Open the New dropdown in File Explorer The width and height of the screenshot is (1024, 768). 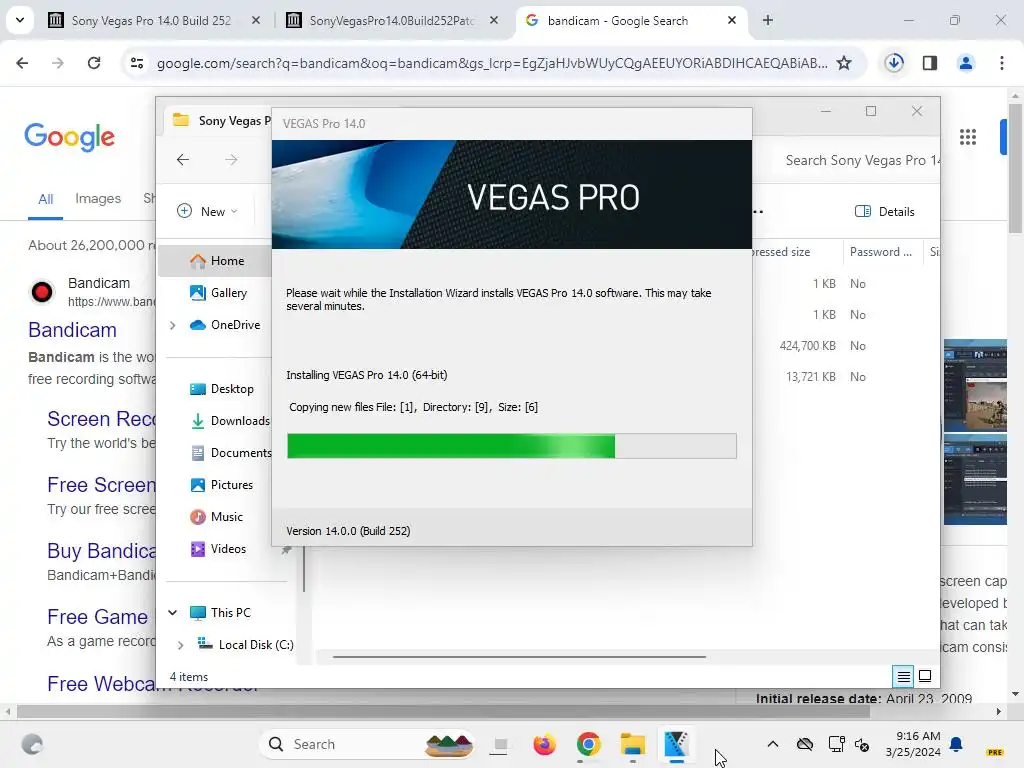[x=207, y=212]
